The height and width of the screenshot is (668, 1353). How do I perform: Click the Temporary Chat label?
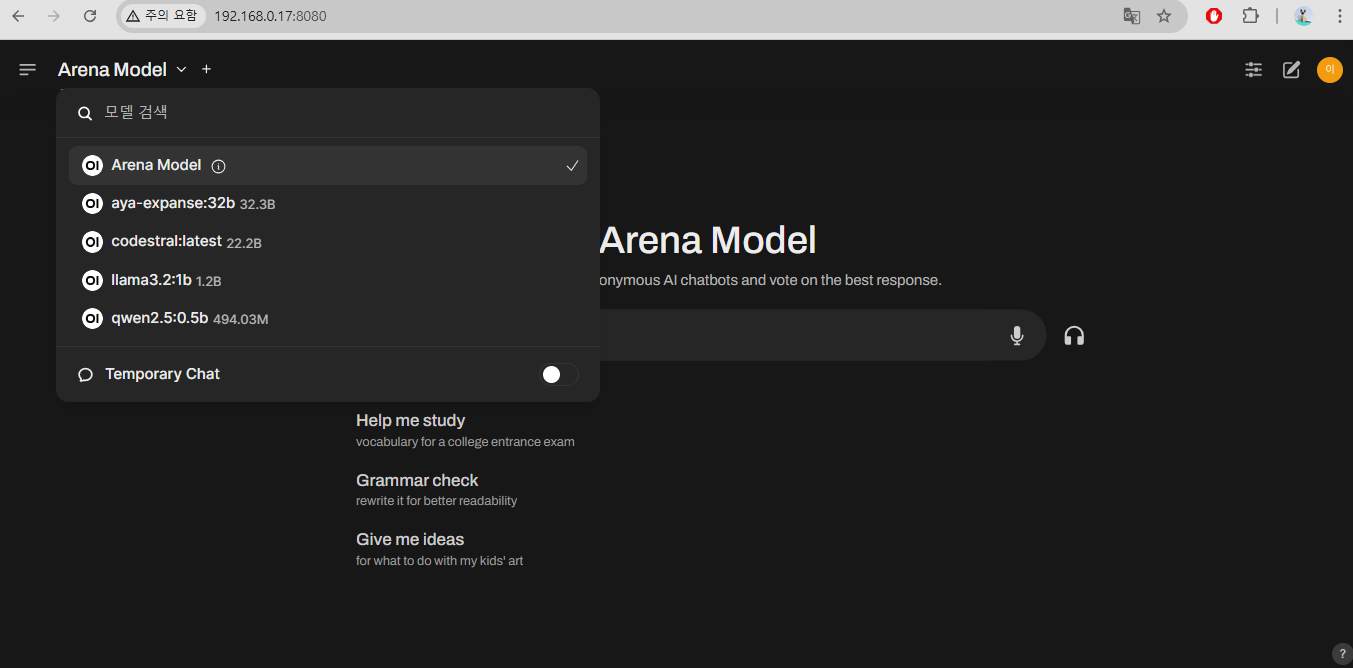pyautogui.click(x=162, y=374)
